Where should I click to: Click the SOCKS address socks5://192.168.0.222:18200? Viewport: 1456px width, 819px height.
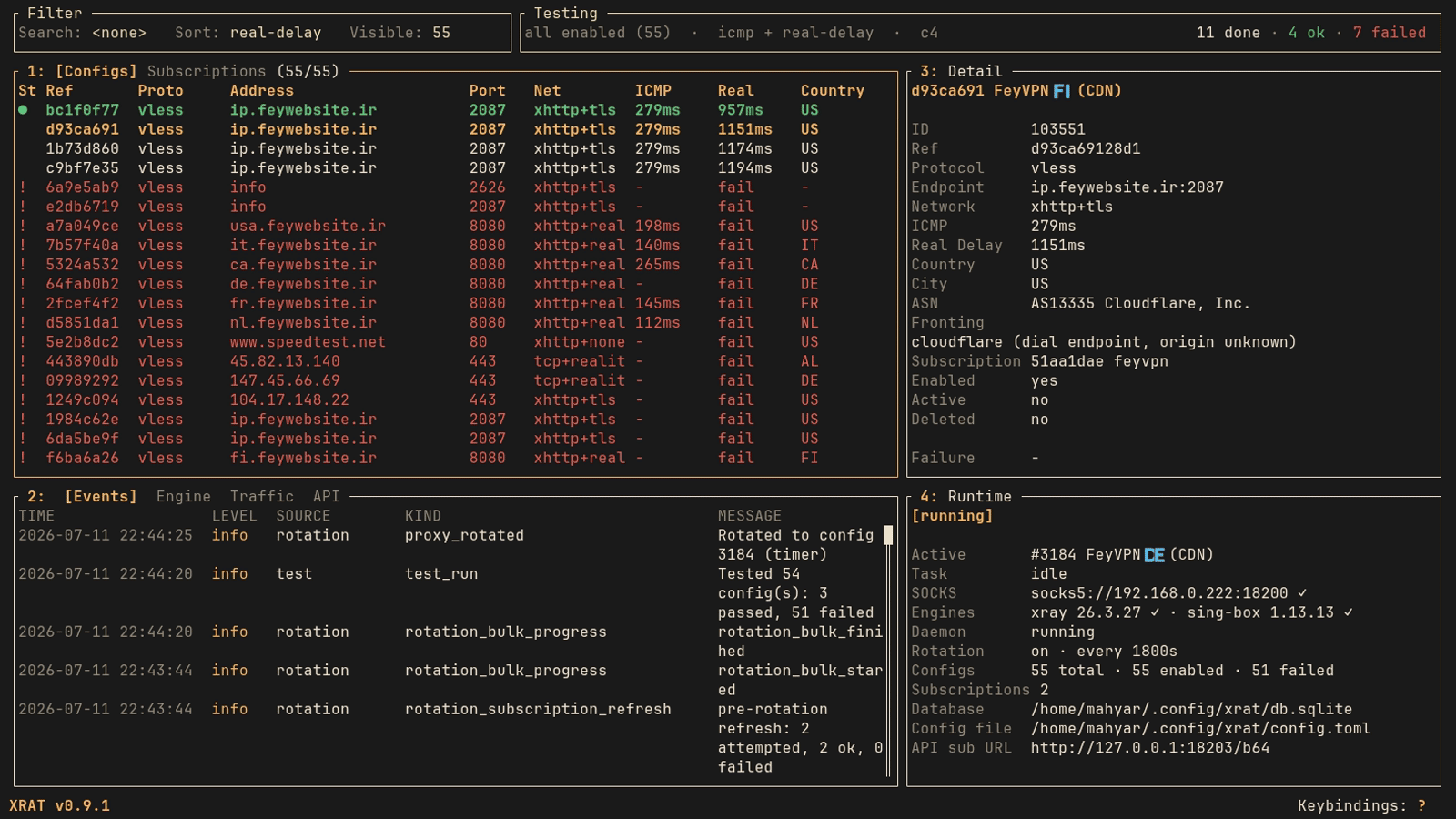click(1159, 593)
